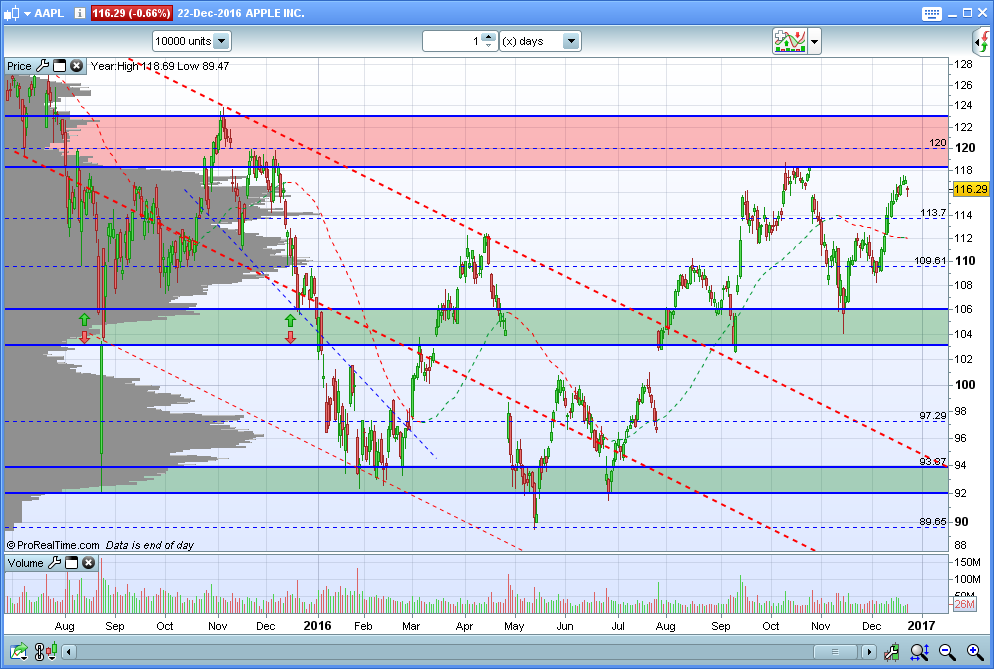Open Price panel settings wrench

tap(42, 66)
